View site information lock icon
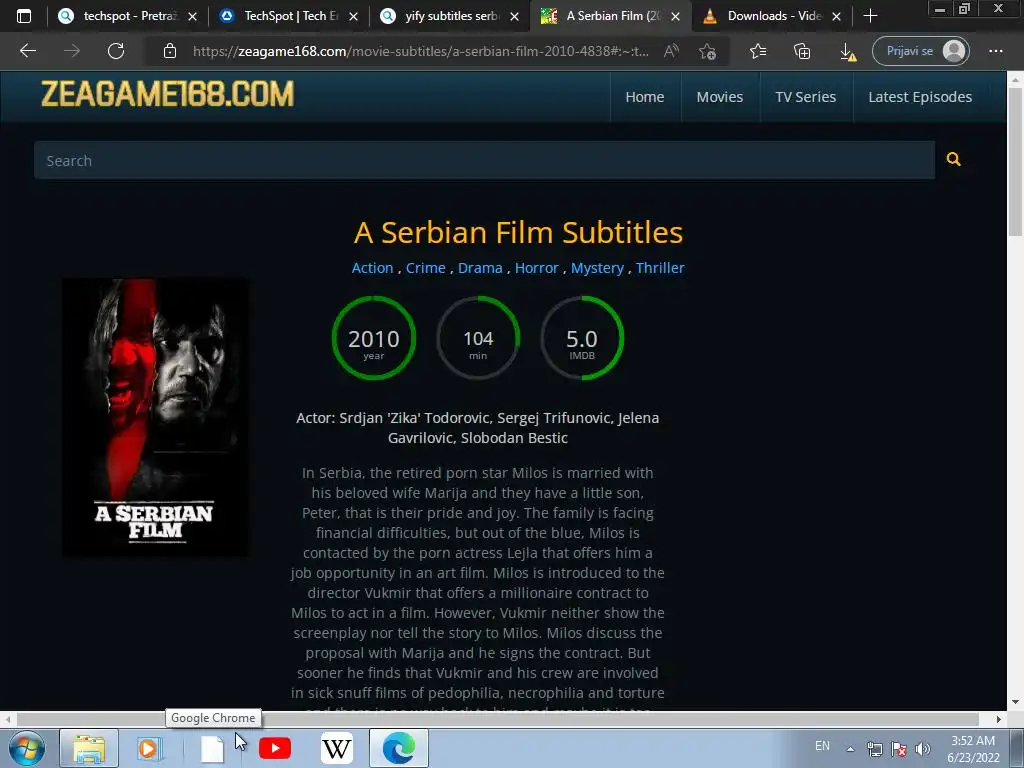The image size is (1024, 768). (x=169, y=51)
